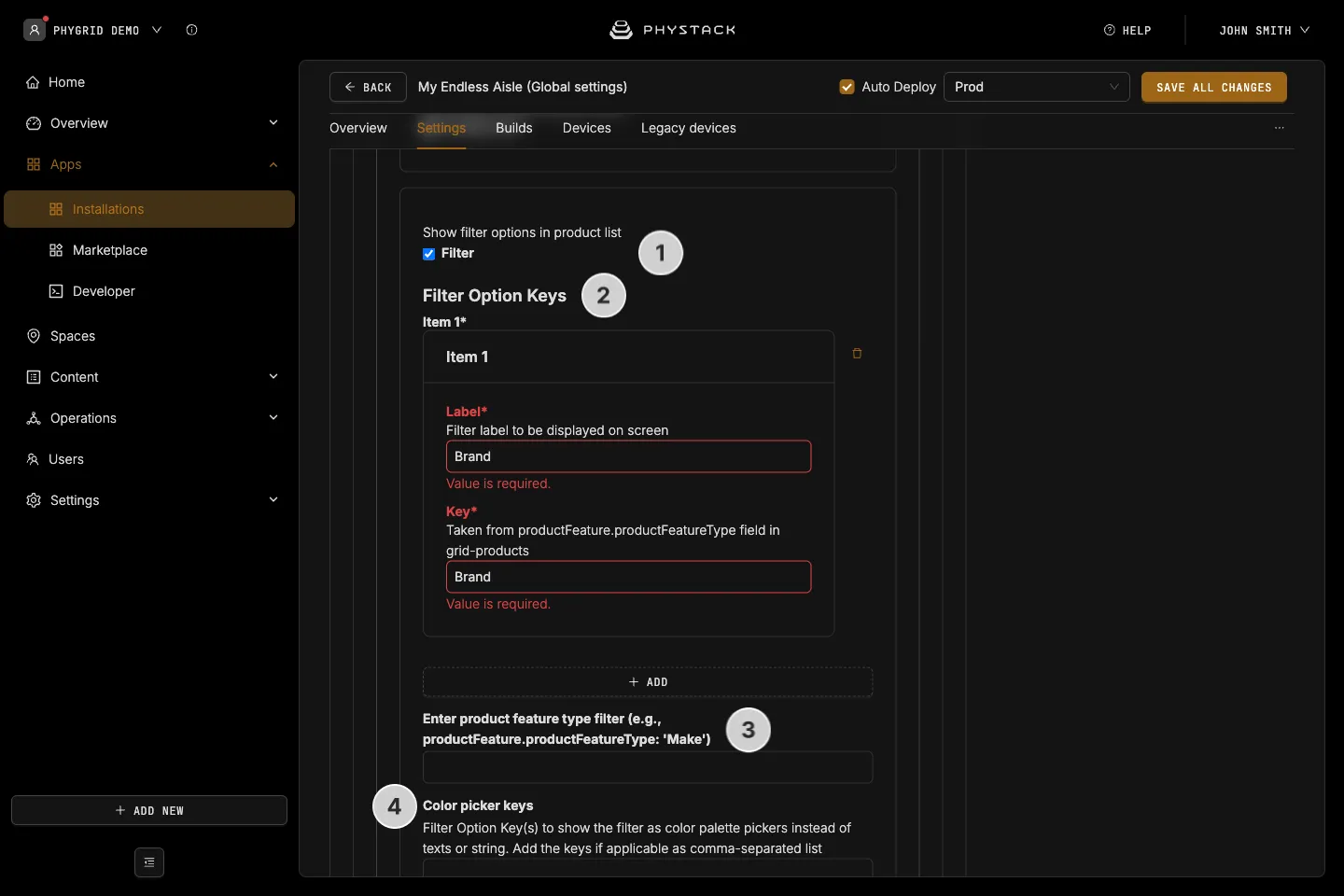The image size is (1344, 896).
Task: Expand the Operations sidebar section
Action: coord(273,418)
